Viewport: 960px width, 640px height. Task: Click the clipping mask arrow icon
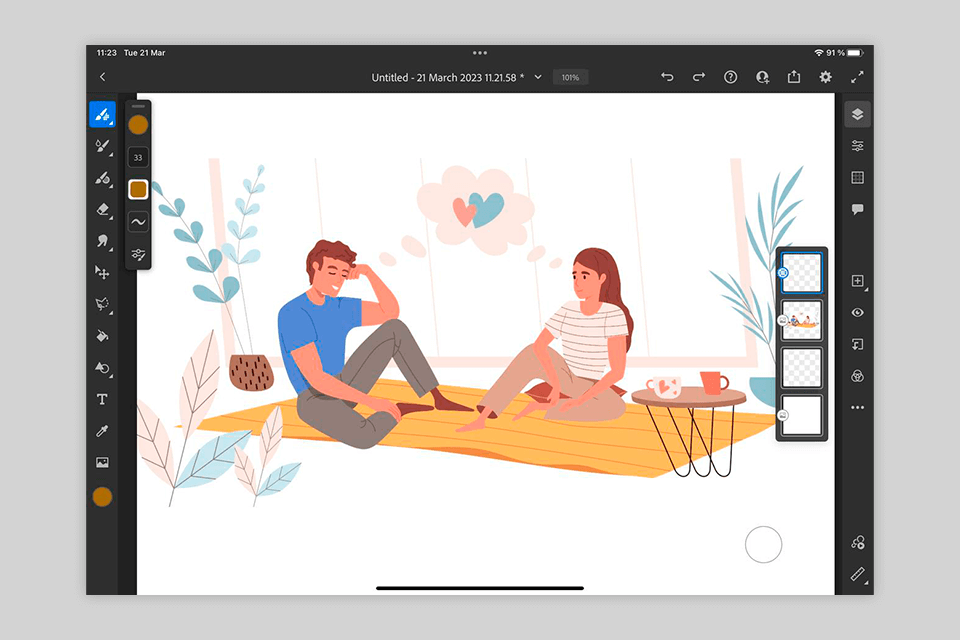coord(858,344)
